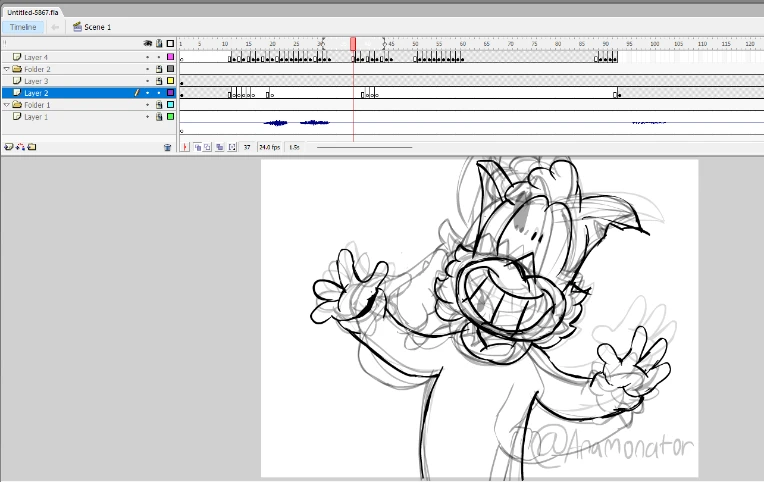
Task: Toggle the lock dot for Layer 2
Action: [x=159, y=93]
